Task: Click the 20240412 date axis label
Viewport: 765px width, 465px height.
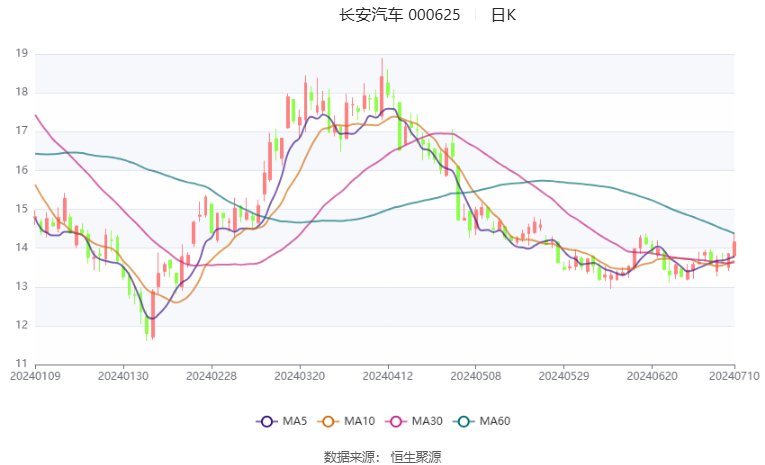Action: coord(388,376)
